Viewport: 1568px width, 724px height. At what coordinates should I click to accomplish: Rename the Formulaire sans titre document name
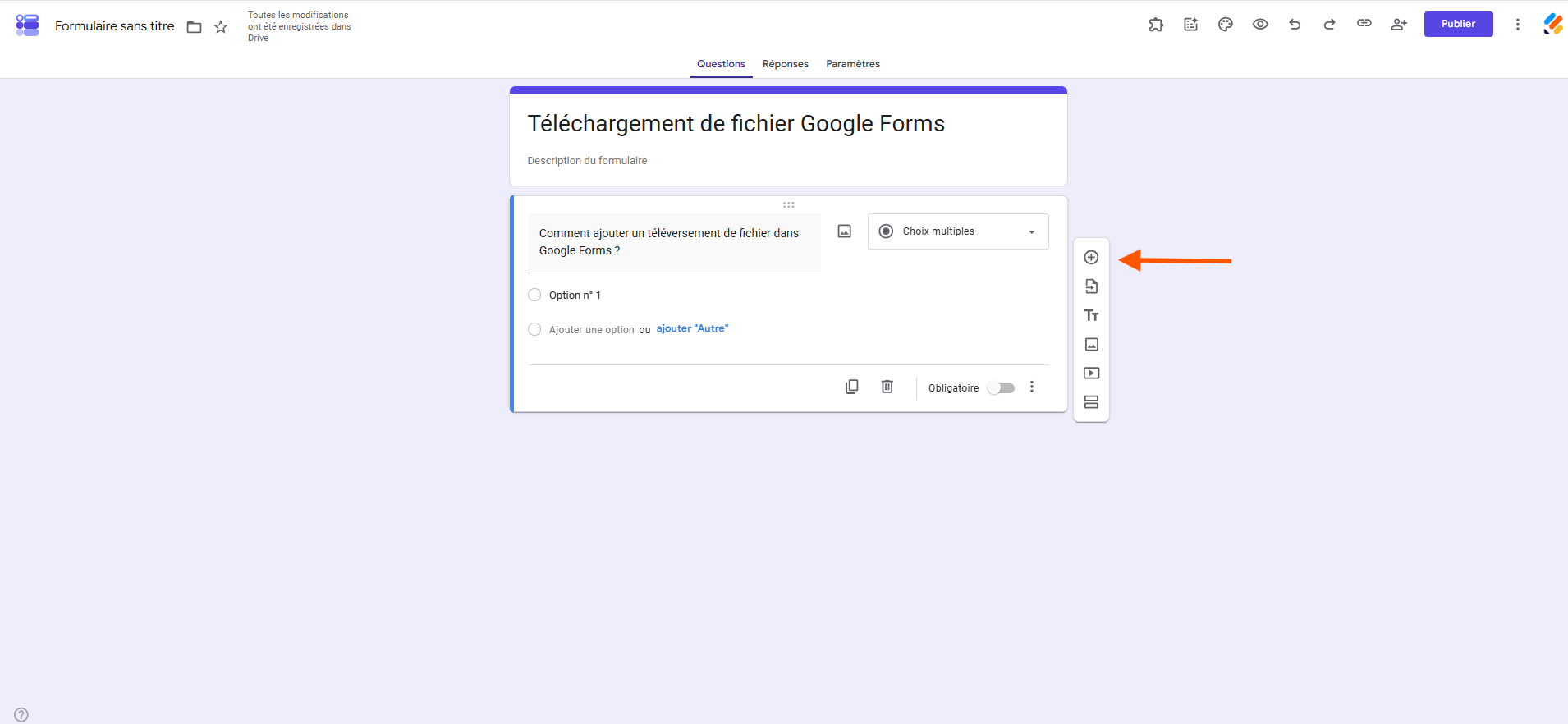[x=114, y=26]
